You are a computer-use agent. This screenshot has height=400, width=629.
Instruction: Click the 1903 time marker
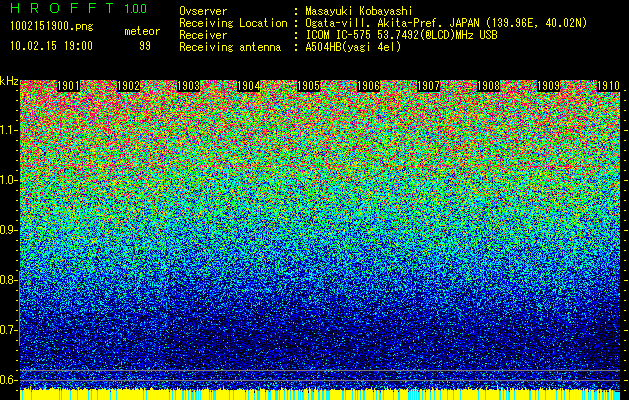tap(189, 86)
